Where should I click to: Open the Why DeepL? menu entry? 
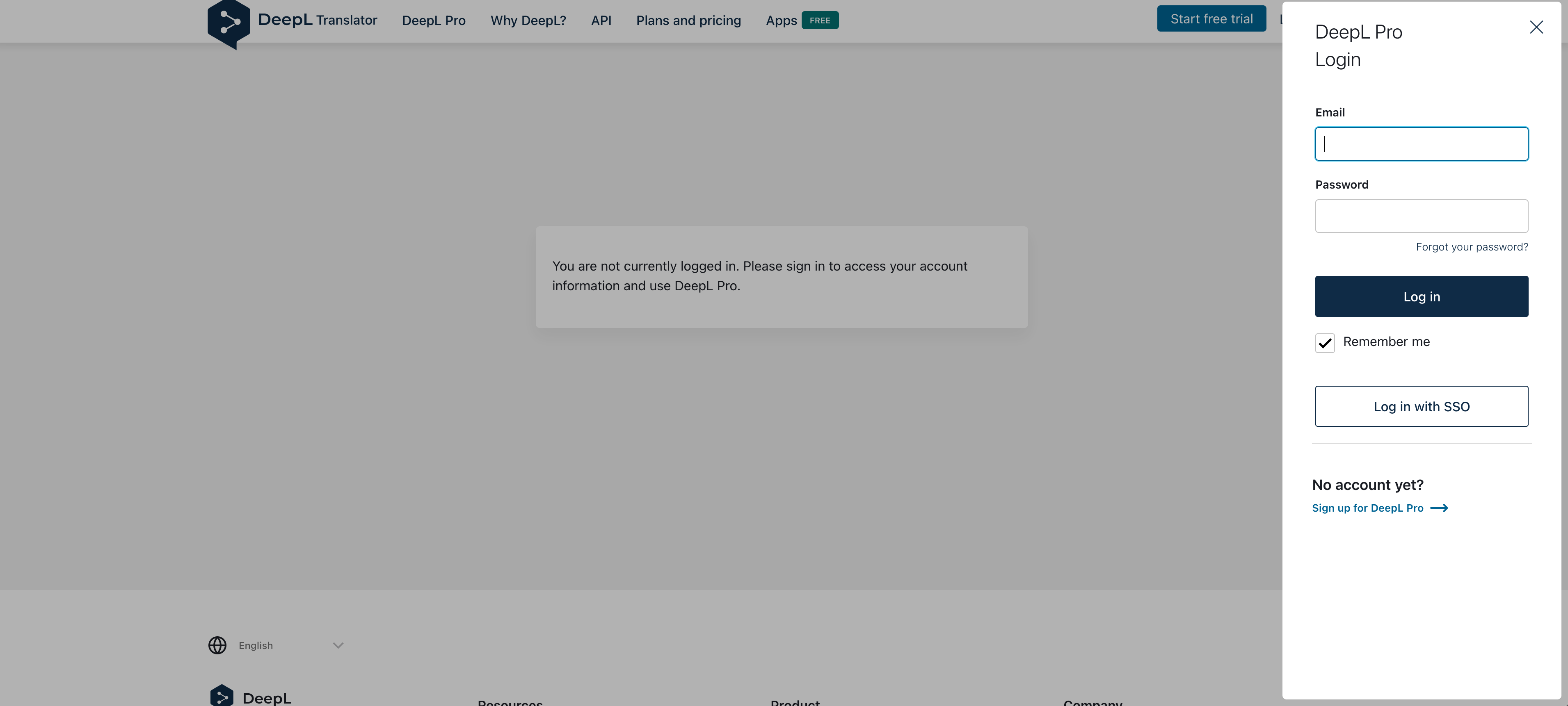tap(528, 20)
